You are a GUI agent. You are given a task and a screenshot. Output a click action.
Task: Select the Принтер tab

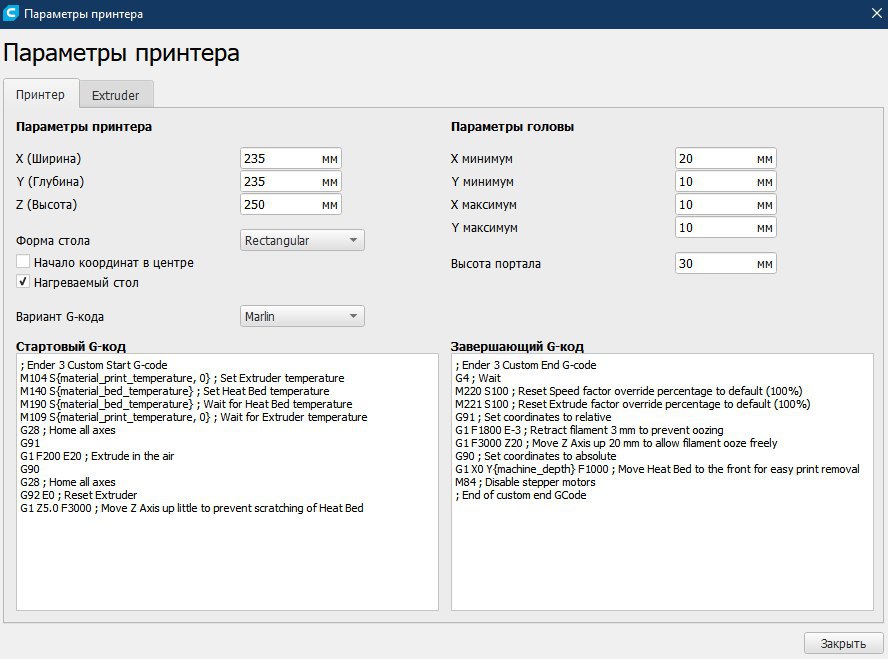(x=40, y=95)
